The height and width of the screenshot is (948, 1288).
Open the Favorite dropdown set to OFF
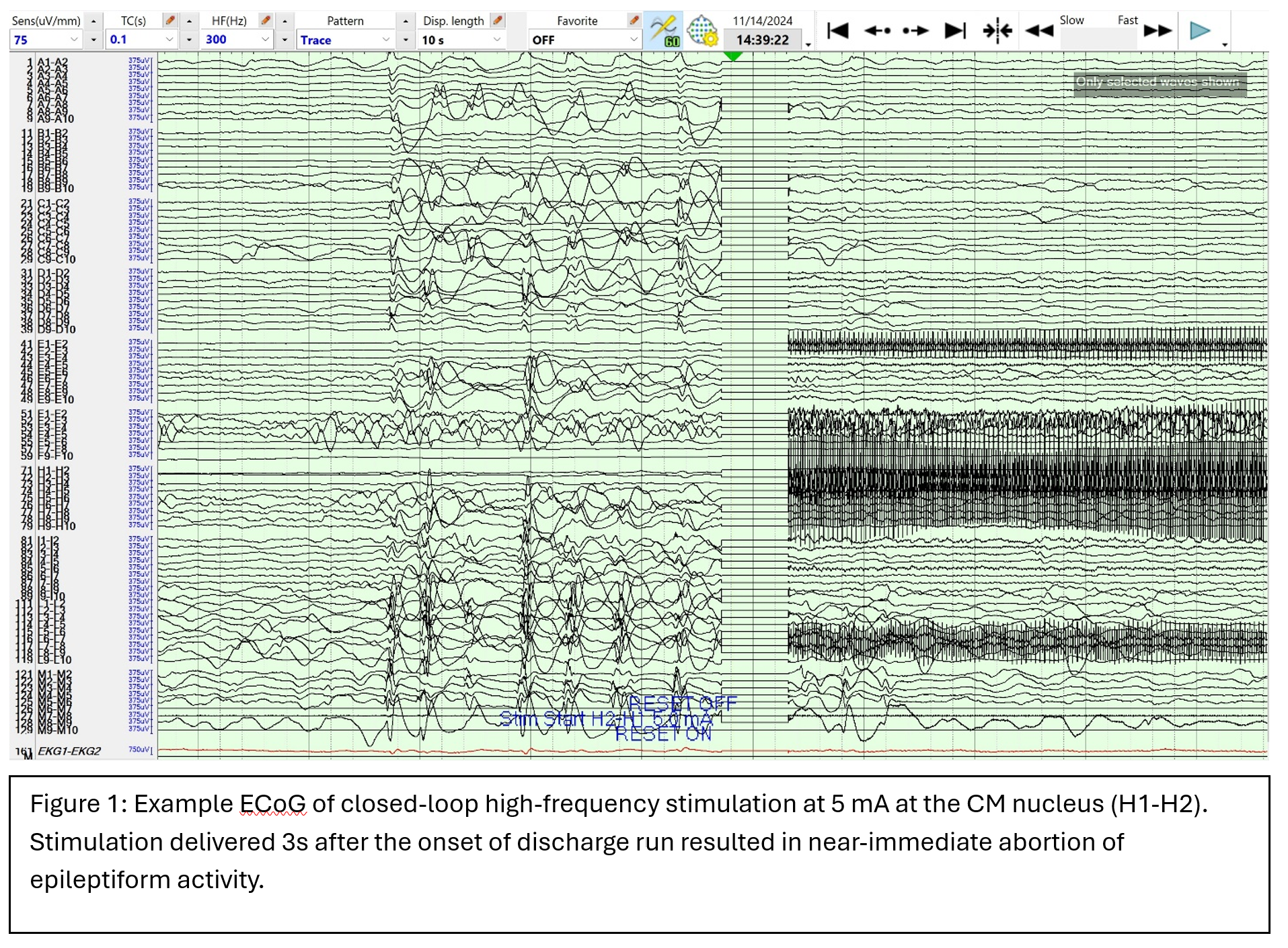pos(584,40)
